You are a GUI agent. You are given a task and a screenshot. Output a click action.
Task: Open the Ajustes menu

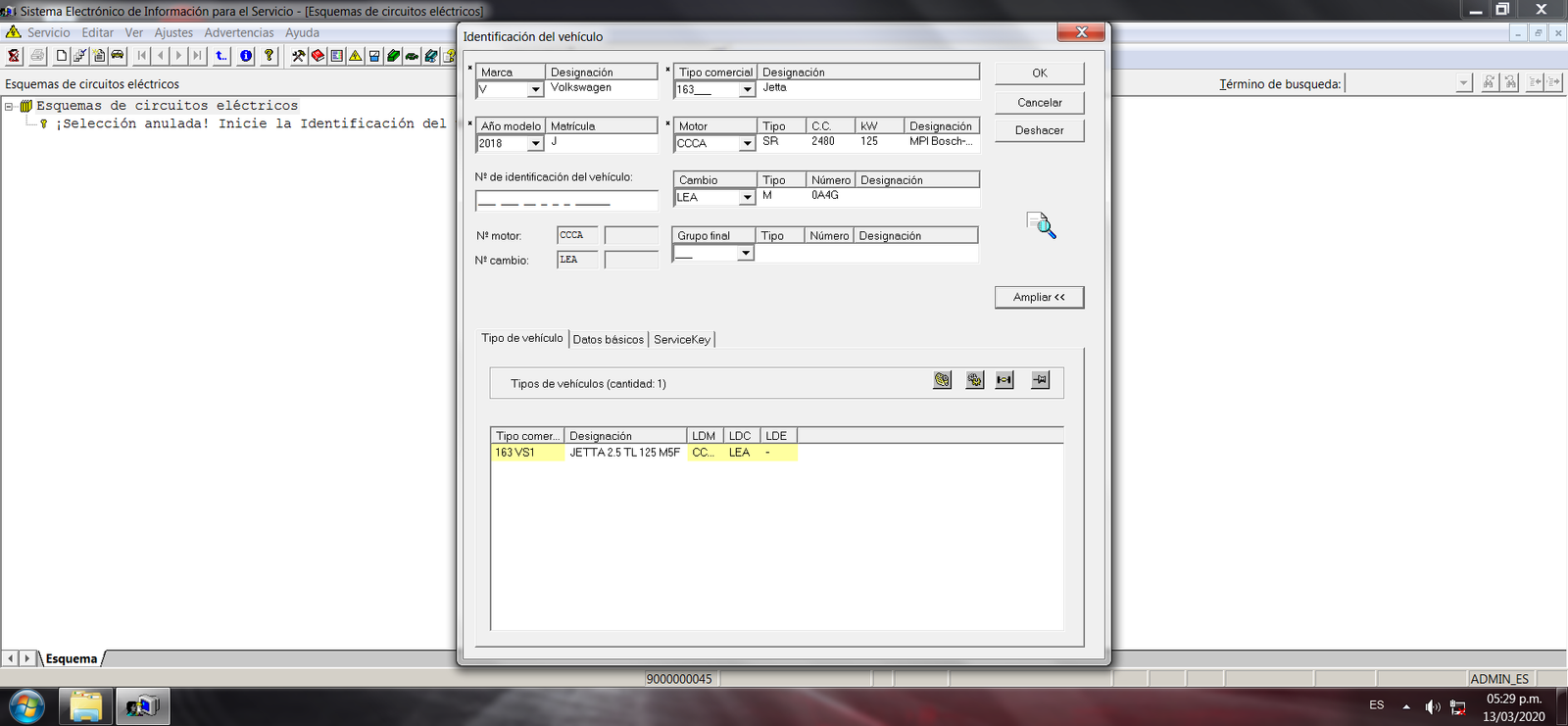point(173,32)
